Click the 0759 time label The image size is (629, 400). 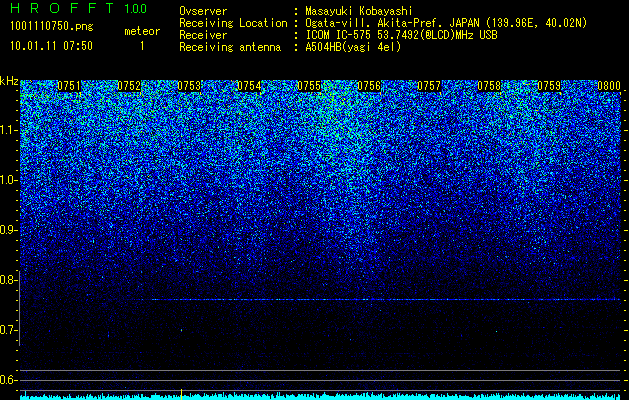(549, 86)
